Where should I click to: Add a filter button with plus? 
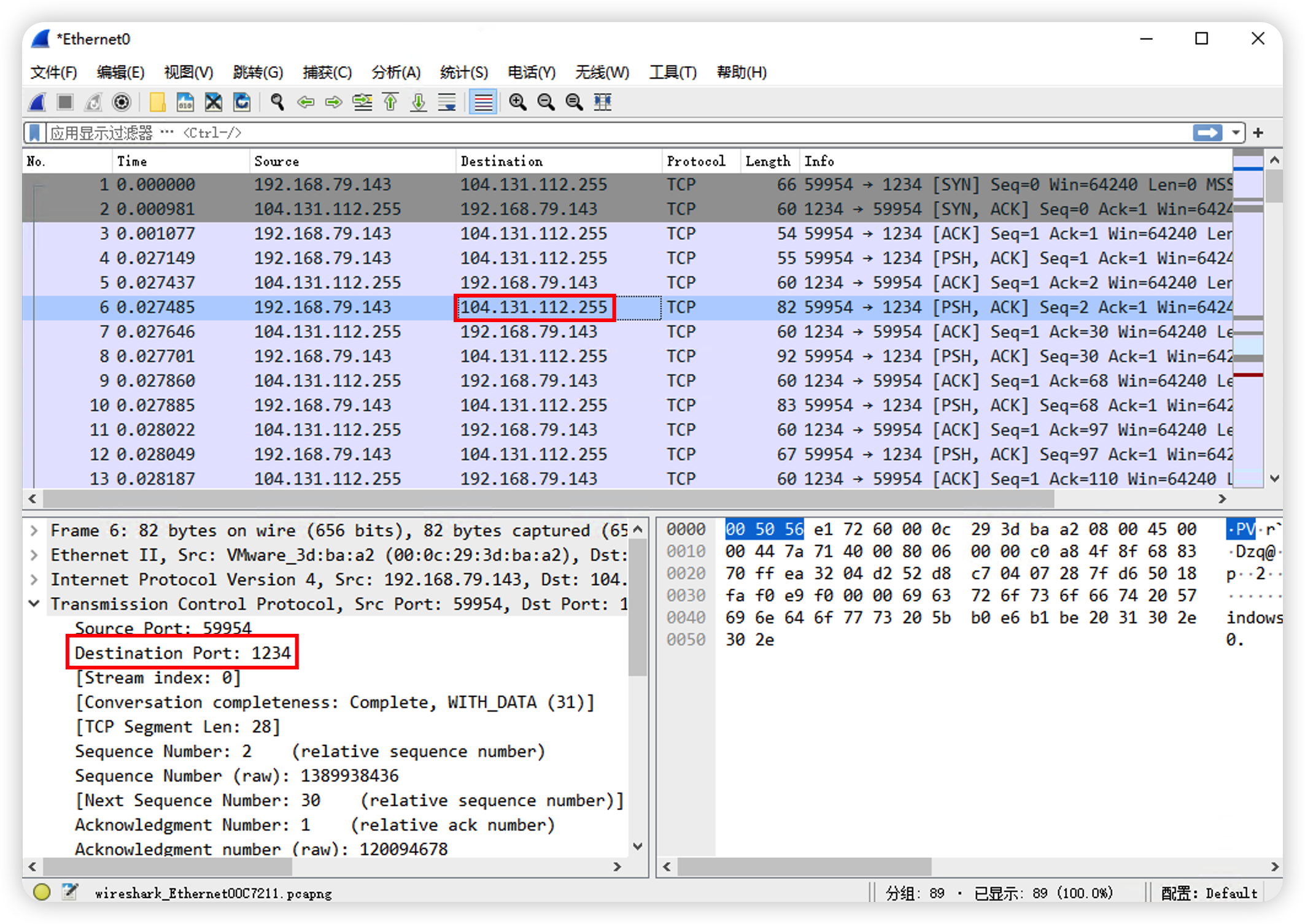pyautogui.click(x=1258, y=133)
